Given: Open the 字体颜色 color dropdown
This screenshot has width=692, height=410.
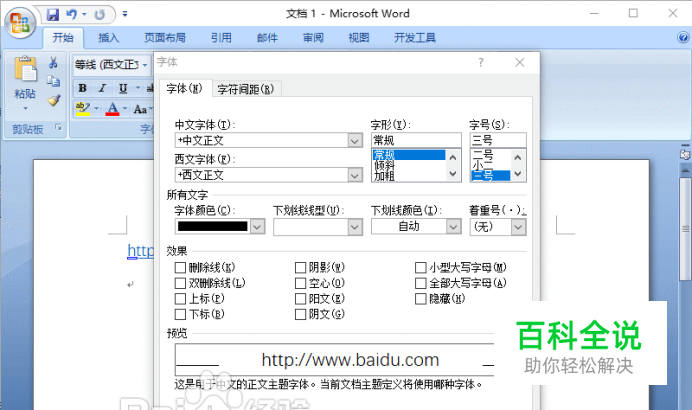Looking at the screenshot, I should [258, 227].
